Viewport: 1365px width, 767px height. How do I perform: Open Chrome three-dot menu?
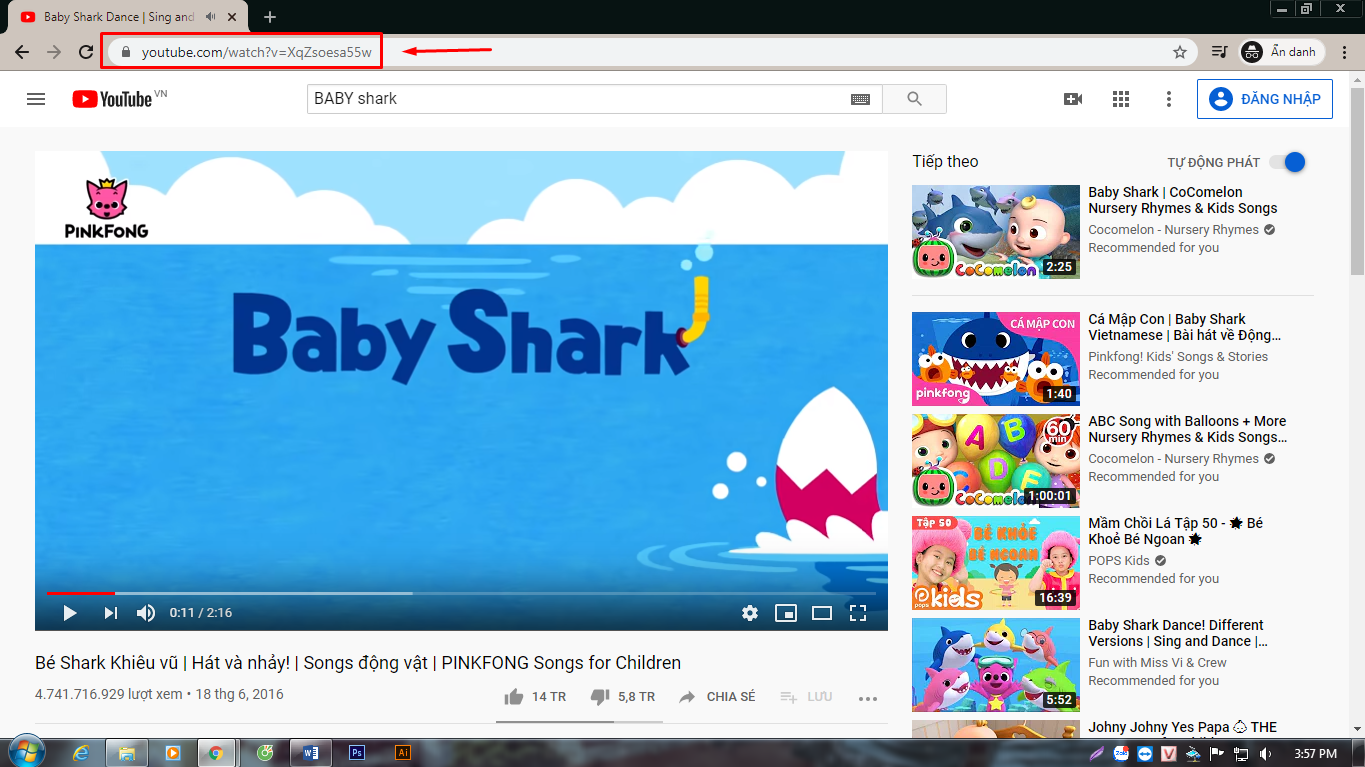(x=1345, y=52)
